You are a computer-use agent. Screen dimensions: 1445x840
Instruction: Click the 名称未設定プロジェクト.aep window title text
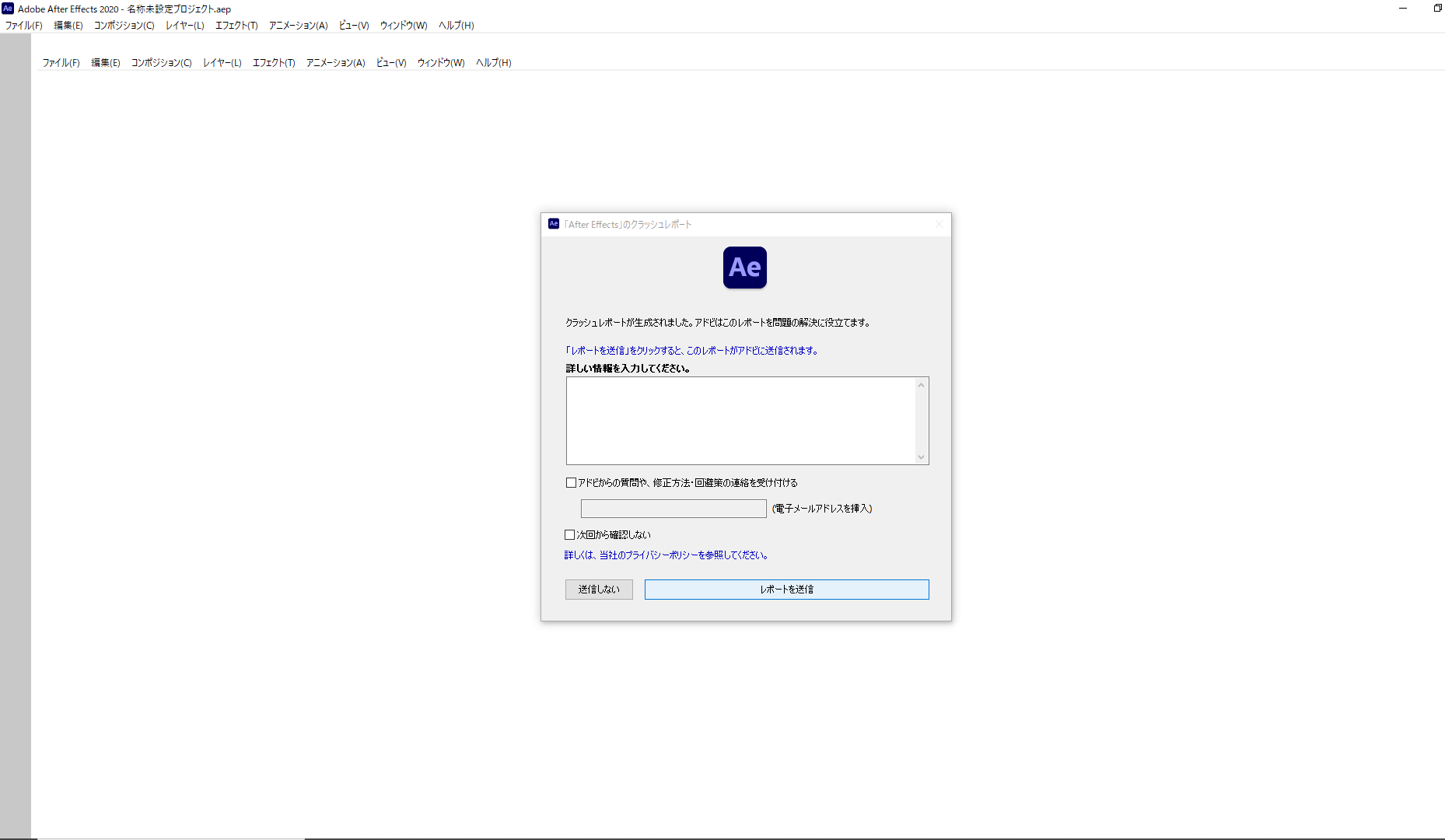pos(179,9)
